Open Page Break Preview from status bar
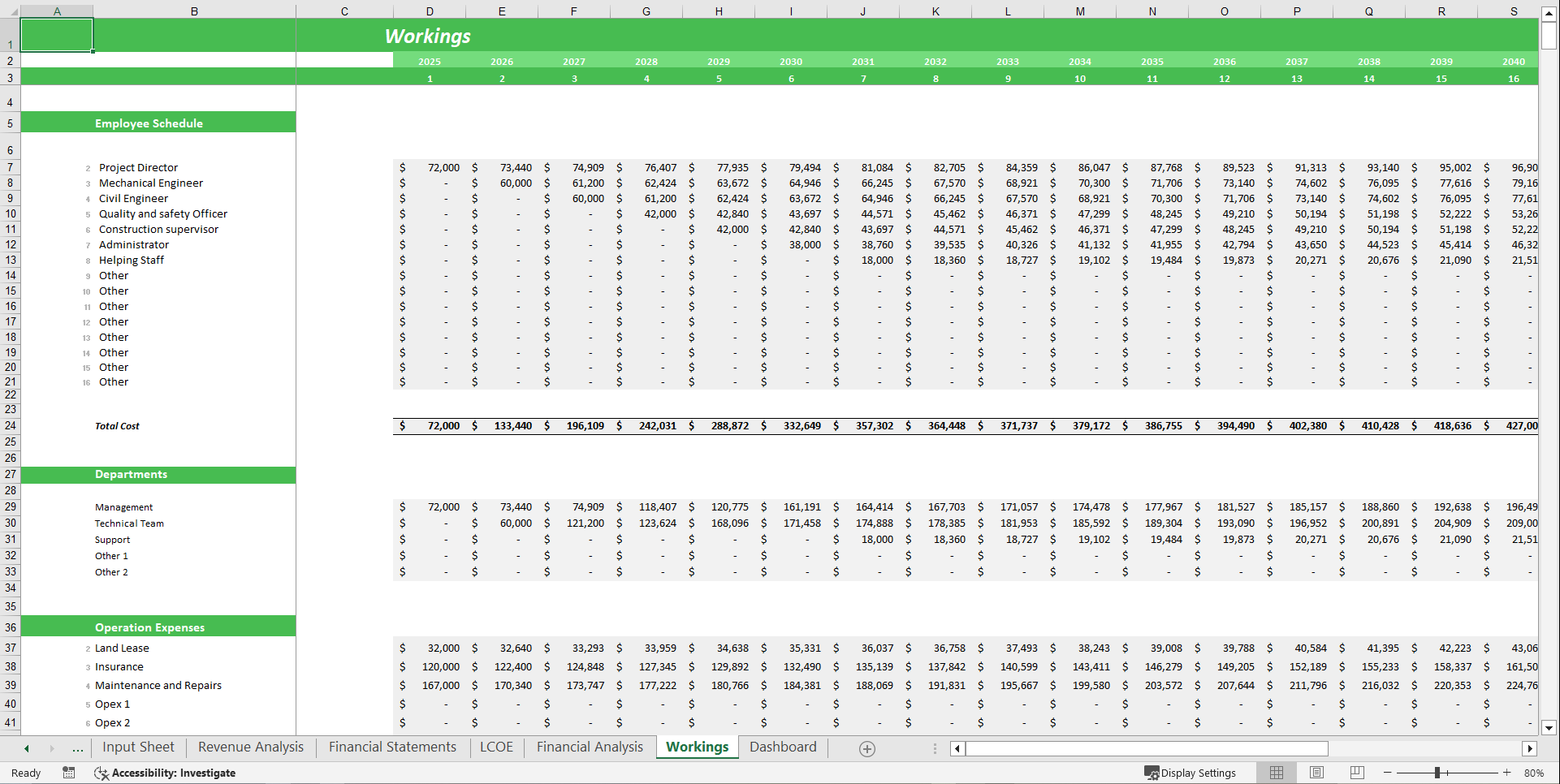The height and width of the screenshot is (784, 1560). pyautogui.click(x=1356, y=773)
